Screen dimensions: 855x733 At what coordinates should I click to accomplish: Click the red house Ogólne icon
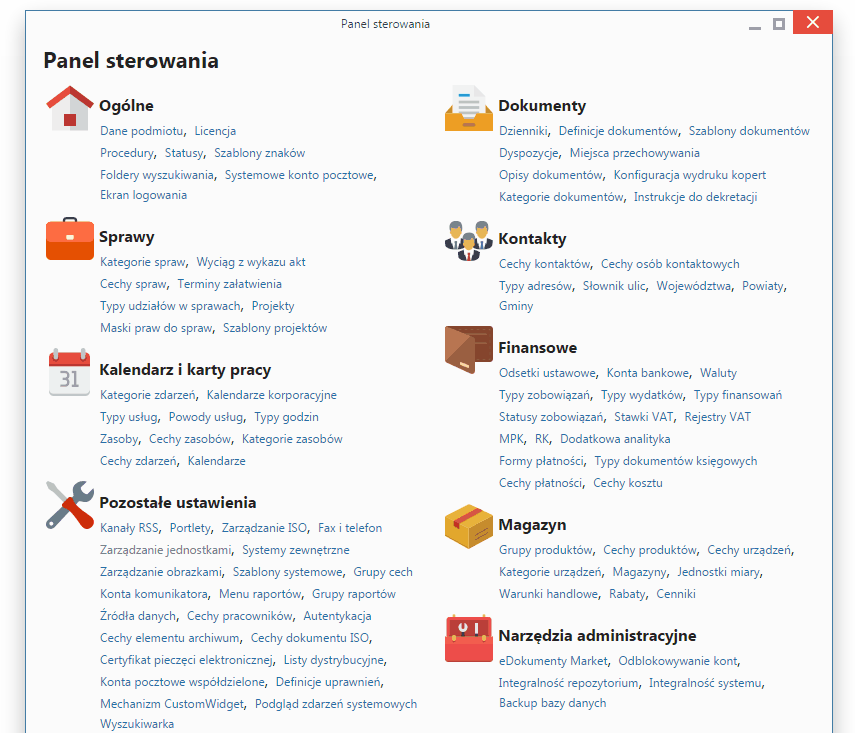click(70, 108)
